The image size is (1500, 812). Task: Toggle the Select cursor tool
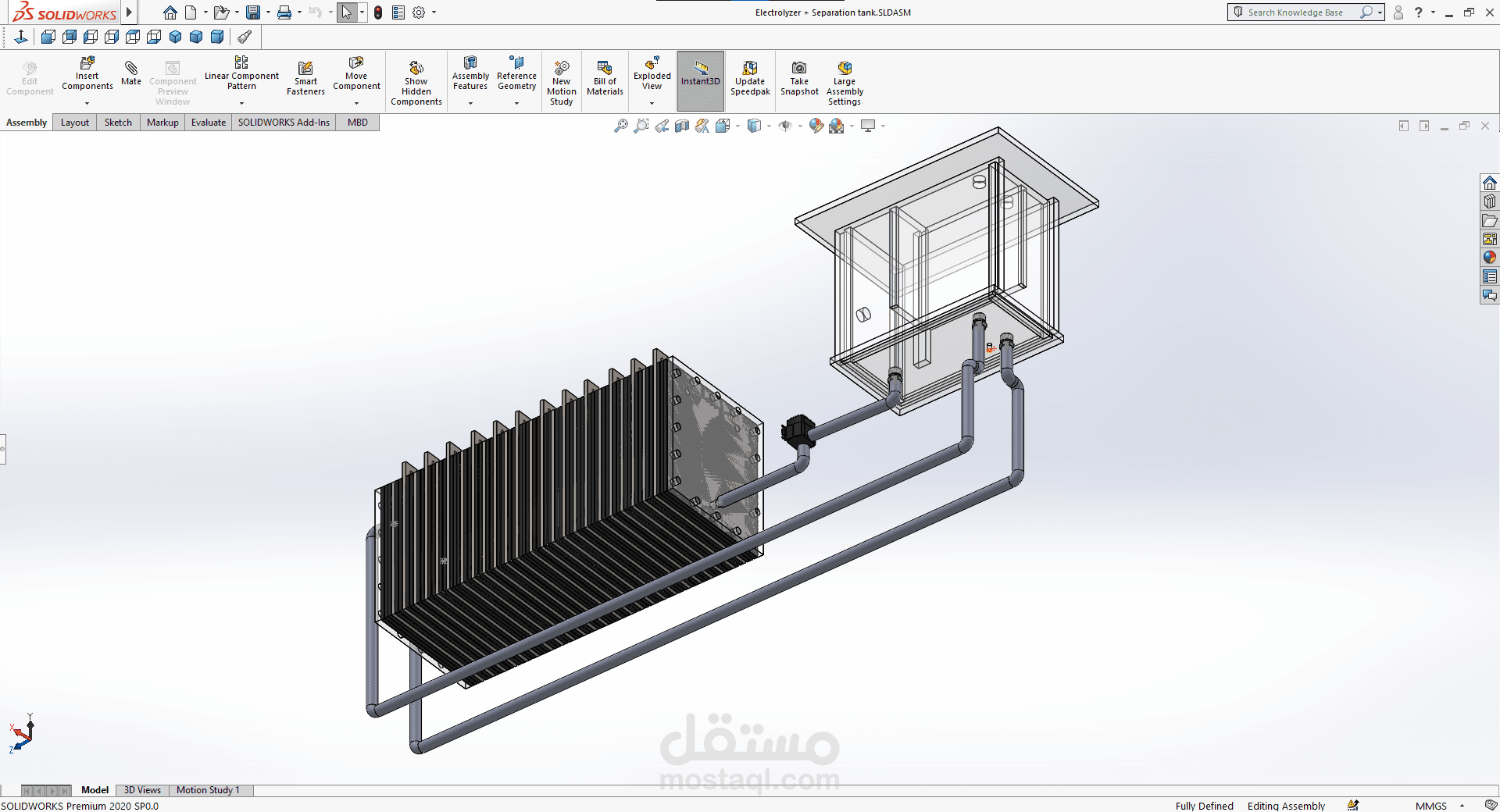point(347,12)
